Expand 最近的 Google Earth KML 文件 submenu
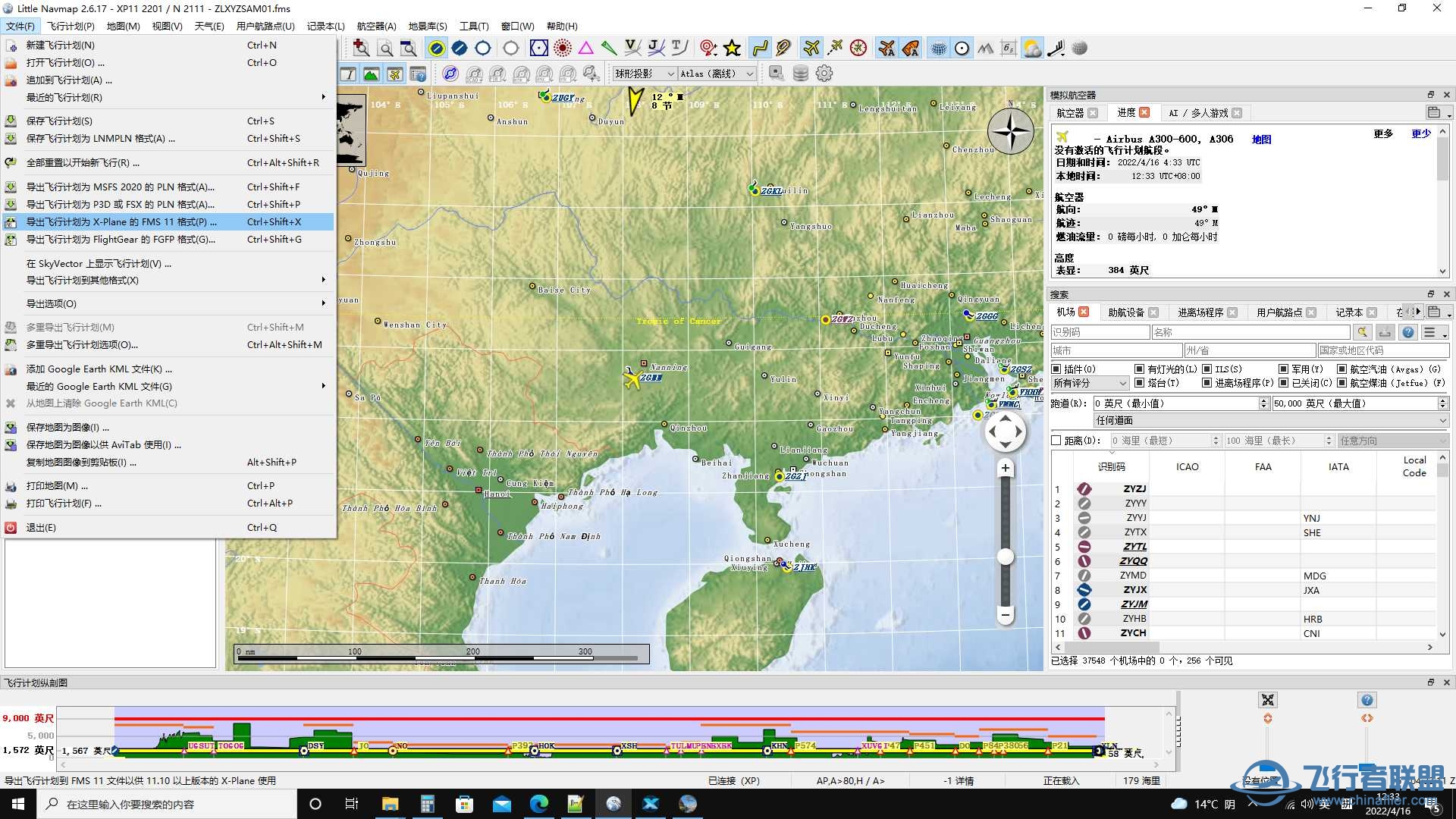Viewport: 1456px width, 819px height. tap(168, 387)
